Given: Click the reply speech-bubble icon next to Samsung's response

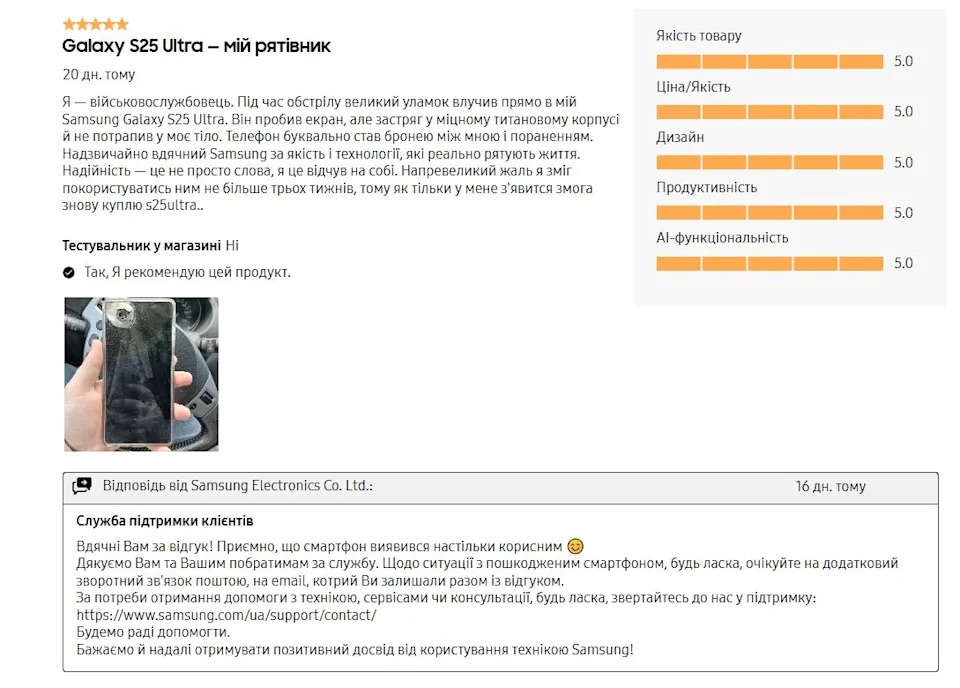Looking at the screenshot, I should pos(82,486).
